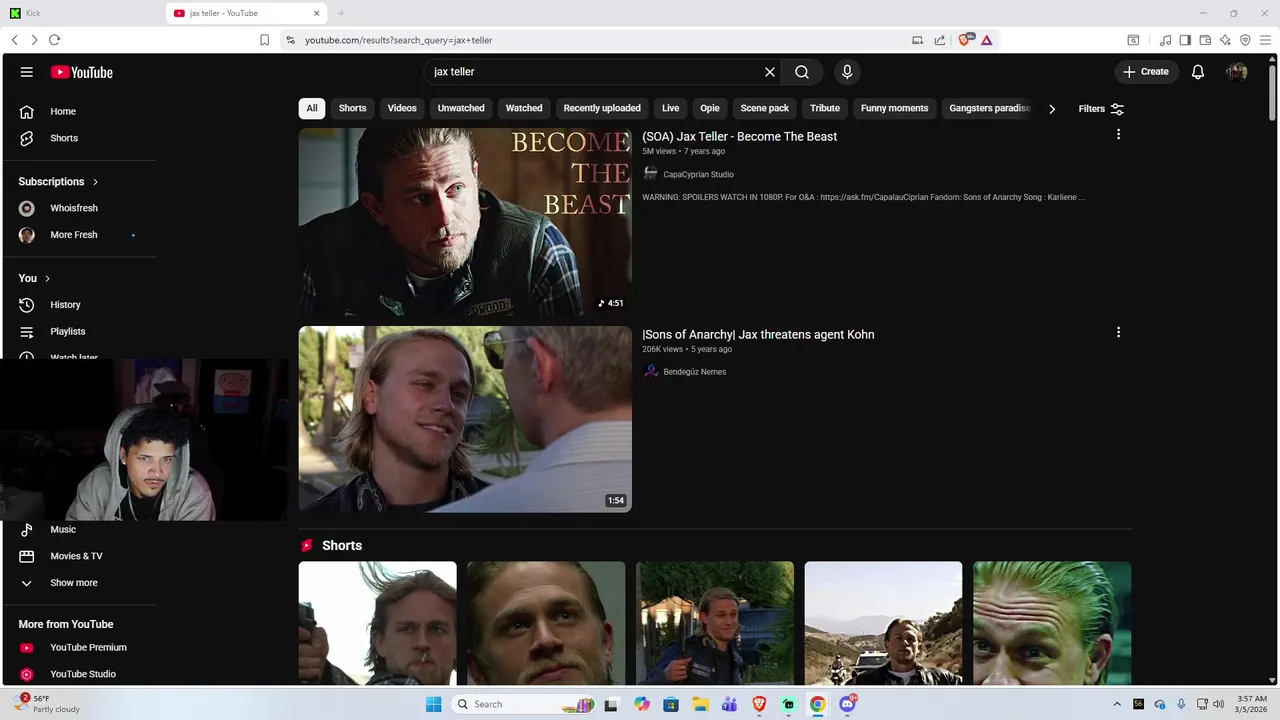This screenshot has width=1280, height=720.
Task: Open Jax threatens agent Kohn thumbnail
Action: [x=465, y=419]
